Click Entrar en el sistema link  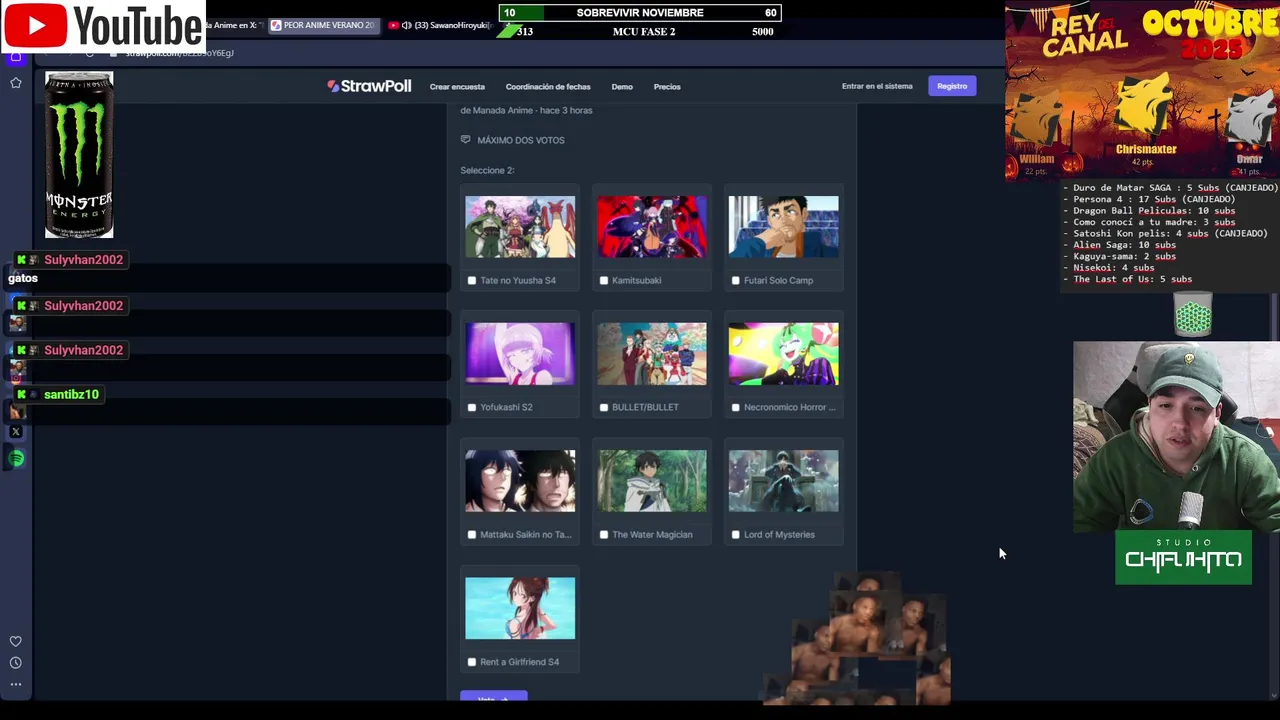877,86
